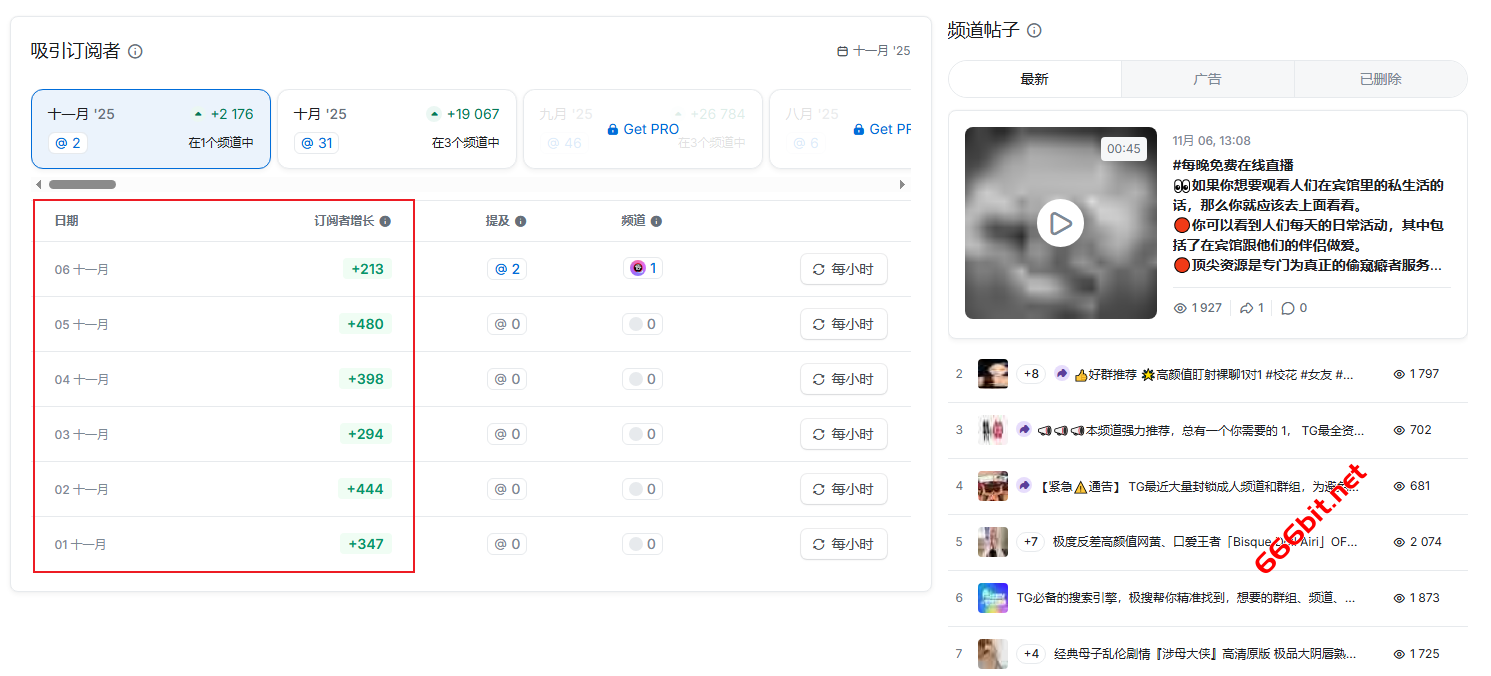
Task: Click the horizontal scrollbar right arrow under month cards
Action: (902, 185)
